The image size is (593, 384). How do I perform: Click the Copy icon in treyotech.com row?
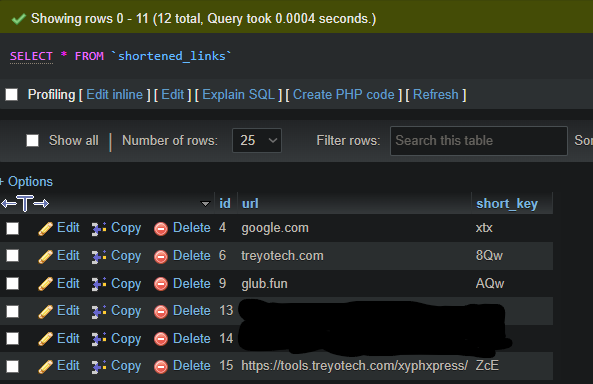(x=99, y=257)
